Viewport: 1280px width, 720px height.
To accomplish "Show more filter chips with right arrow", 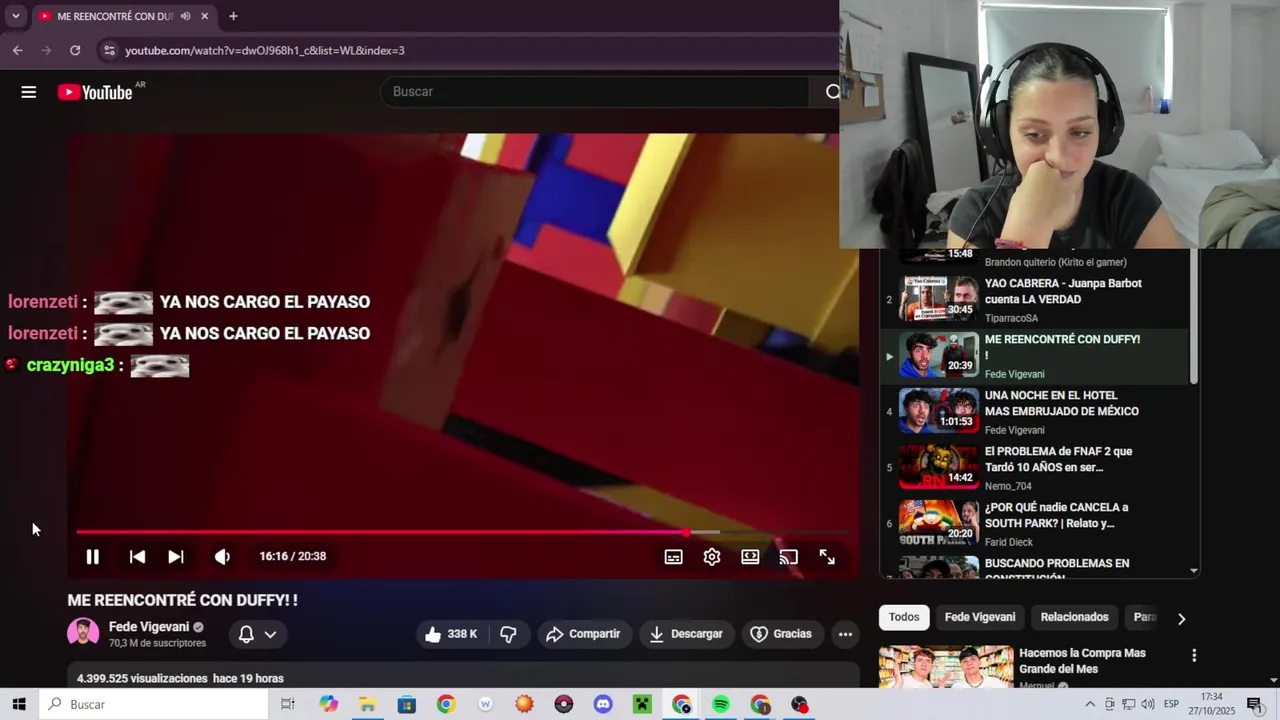I will pos(1181,619).
